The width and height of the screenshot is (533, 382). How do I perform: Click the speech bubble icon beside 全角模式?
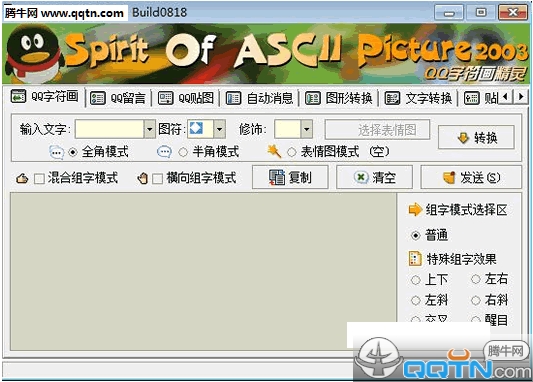[x=56, y=152]
